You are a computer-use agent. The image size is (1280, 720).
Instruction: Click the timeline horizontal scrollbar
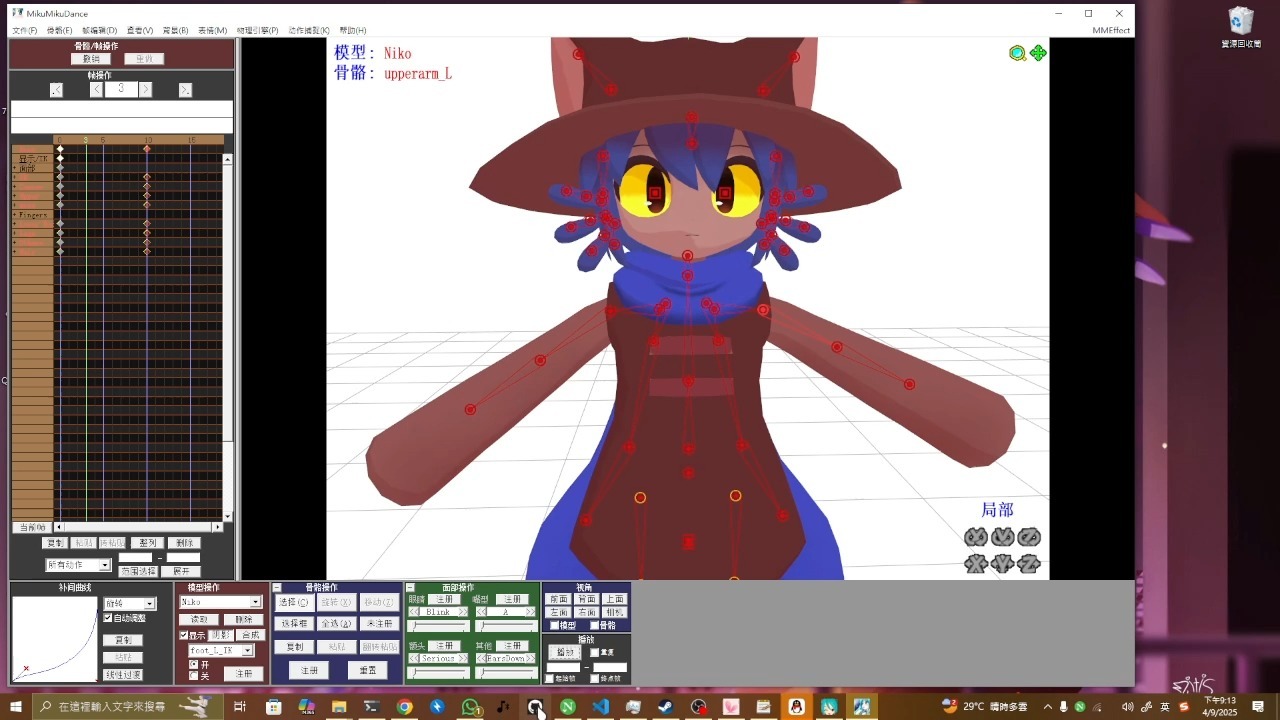139,527
